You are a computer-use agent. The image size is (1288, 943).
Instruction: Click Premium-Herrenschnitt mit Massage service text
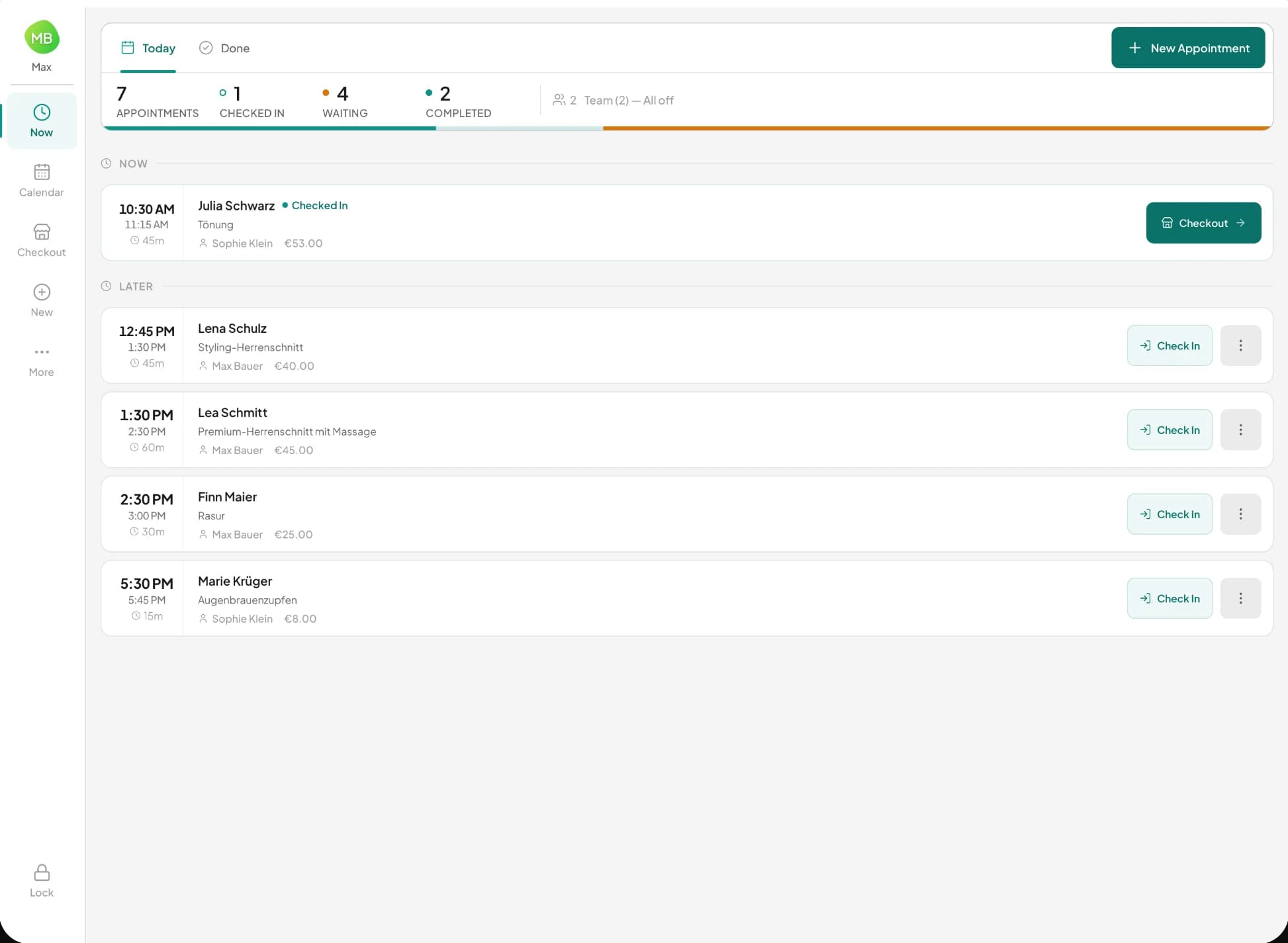(287, 431)
